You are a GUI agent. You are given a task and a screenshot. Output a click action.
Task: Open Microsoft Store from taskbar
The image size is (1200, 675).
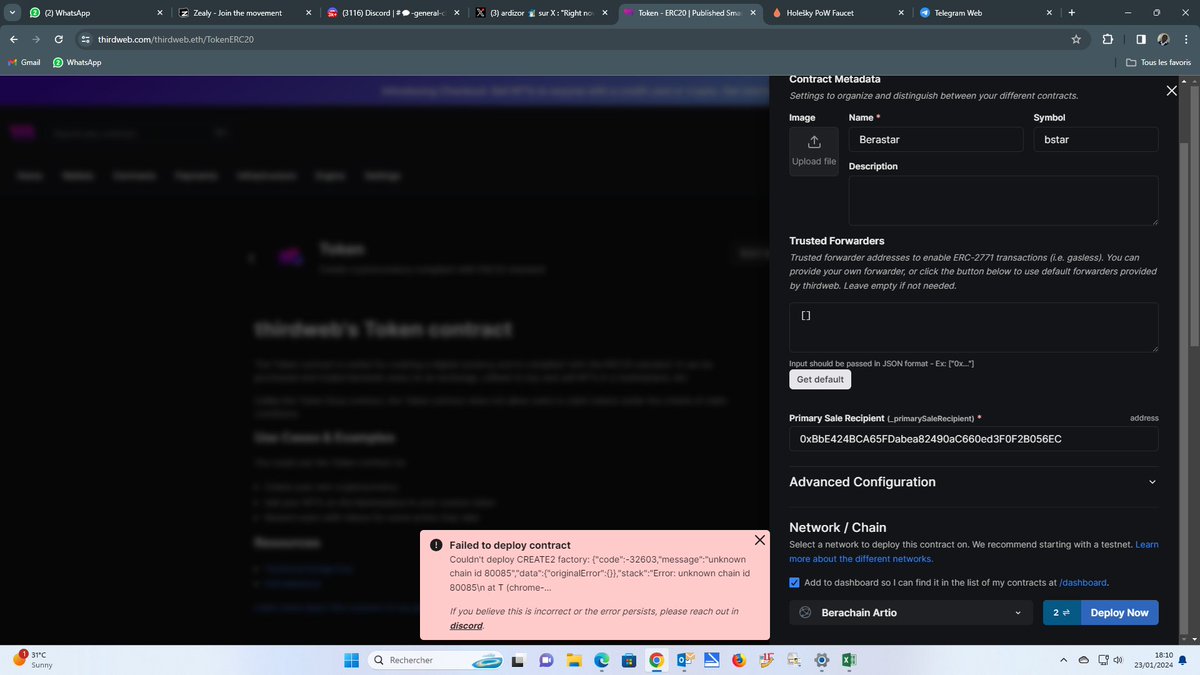pyautogui.click(x=628, y=660)
